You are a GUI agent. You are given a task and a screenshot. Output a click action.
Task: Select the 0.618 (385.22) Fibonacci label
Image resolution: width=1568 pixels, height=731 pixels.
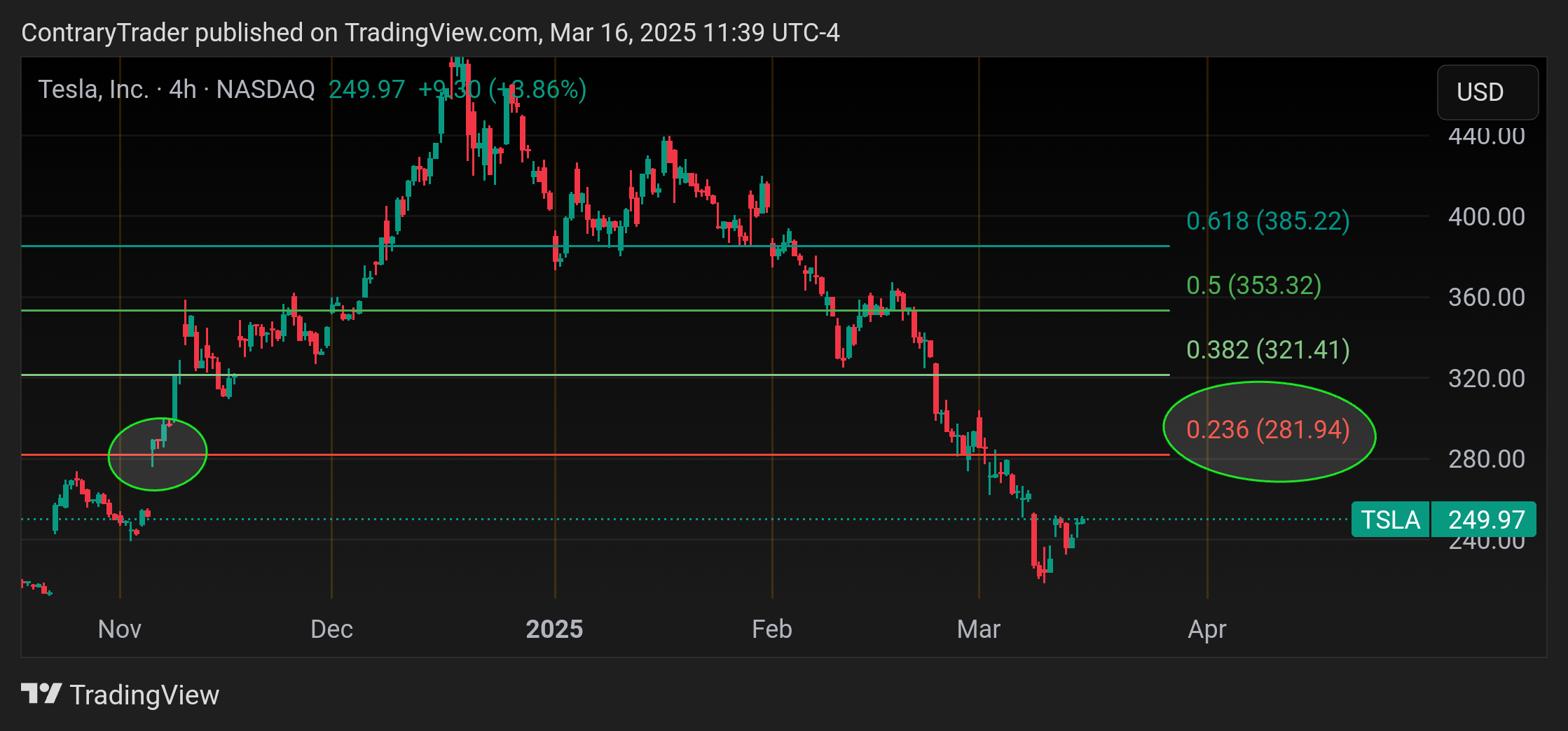click(1267, 221)
